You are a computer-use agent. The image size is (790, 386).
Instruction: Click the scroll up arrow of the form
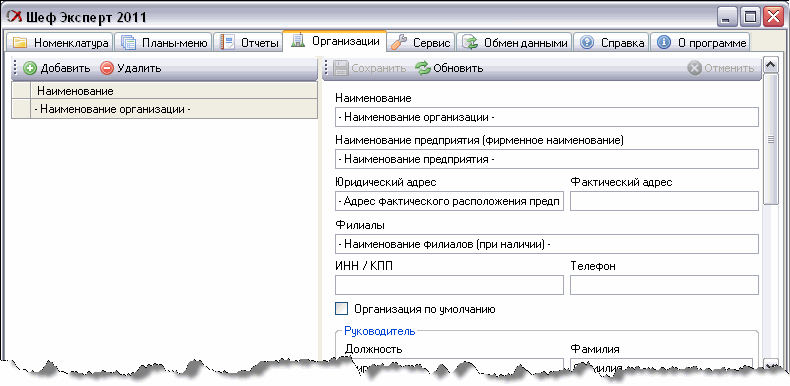770,65
